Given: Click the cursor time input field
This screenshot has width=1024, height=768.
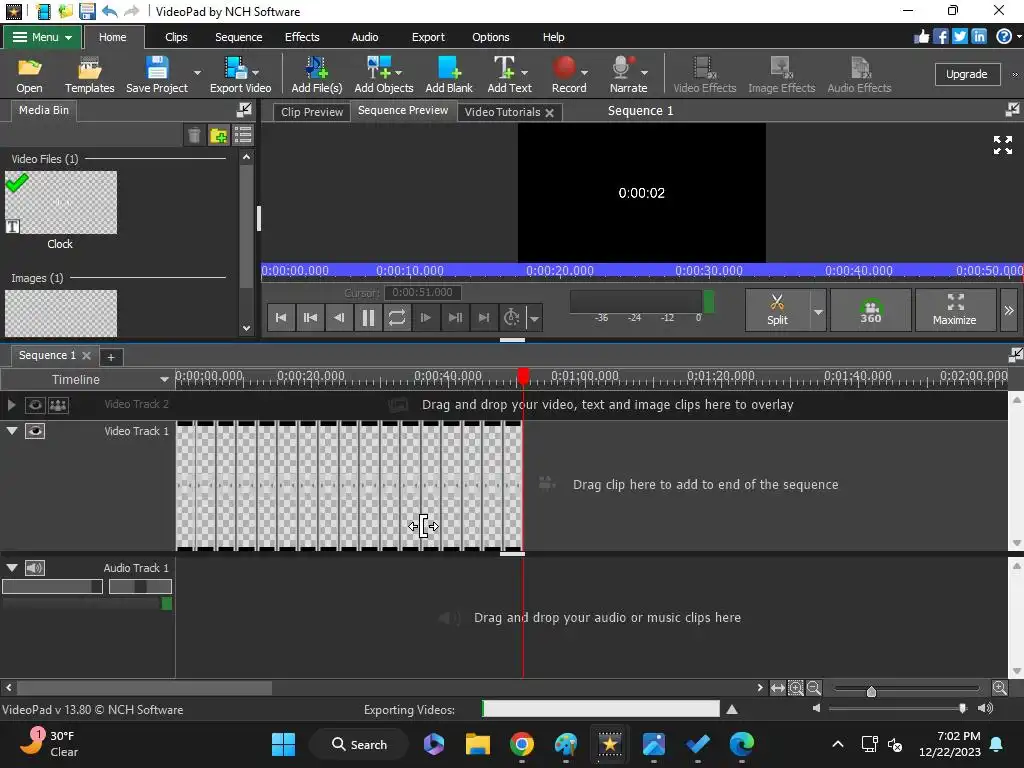Looking at the screenshot, I should click(x=423, y=293).
